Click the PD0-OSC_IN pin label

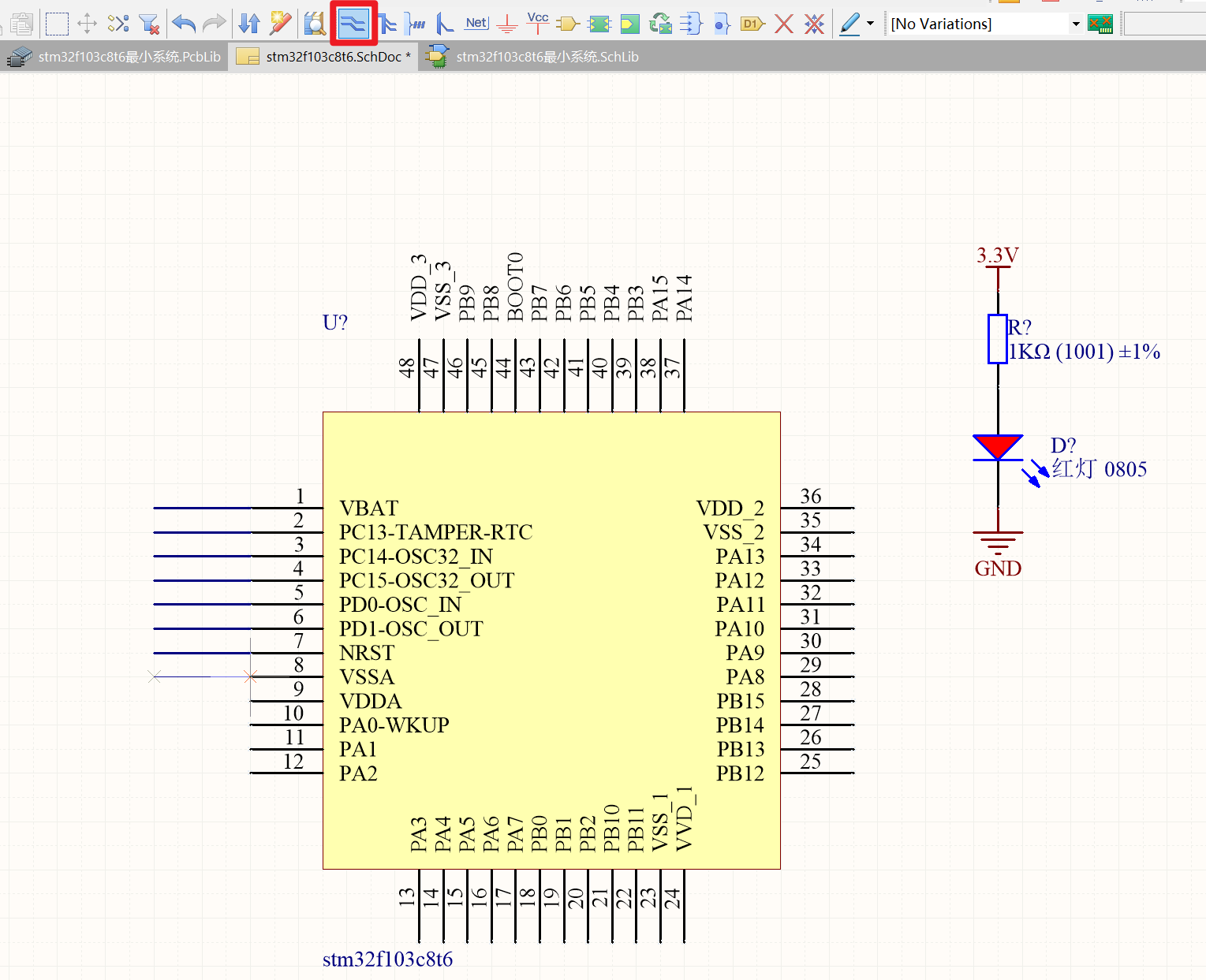(x=400, y=606)
